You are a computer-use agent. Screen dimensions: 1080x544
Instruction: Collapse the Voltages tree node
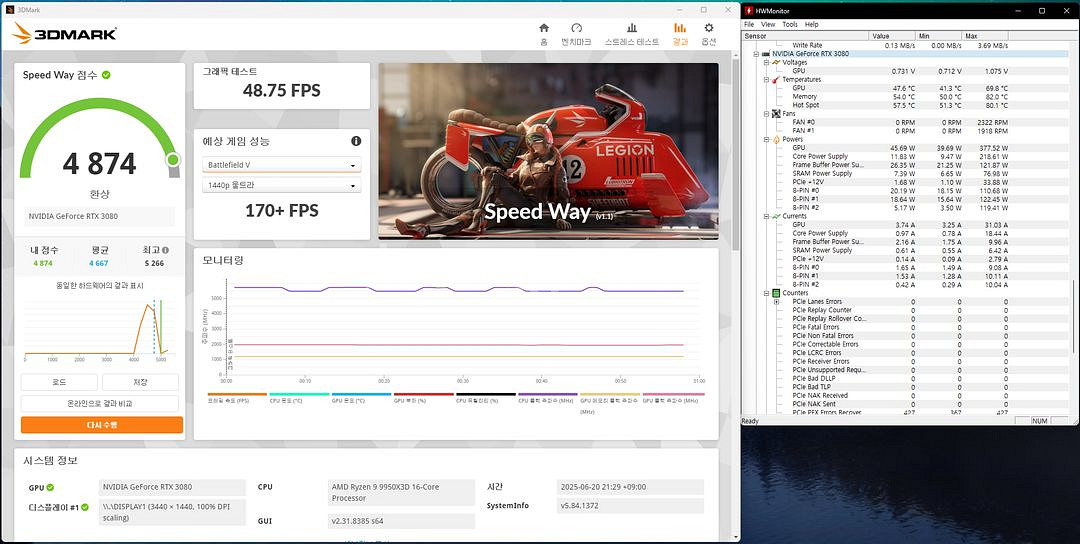click(x=765, y=62)
